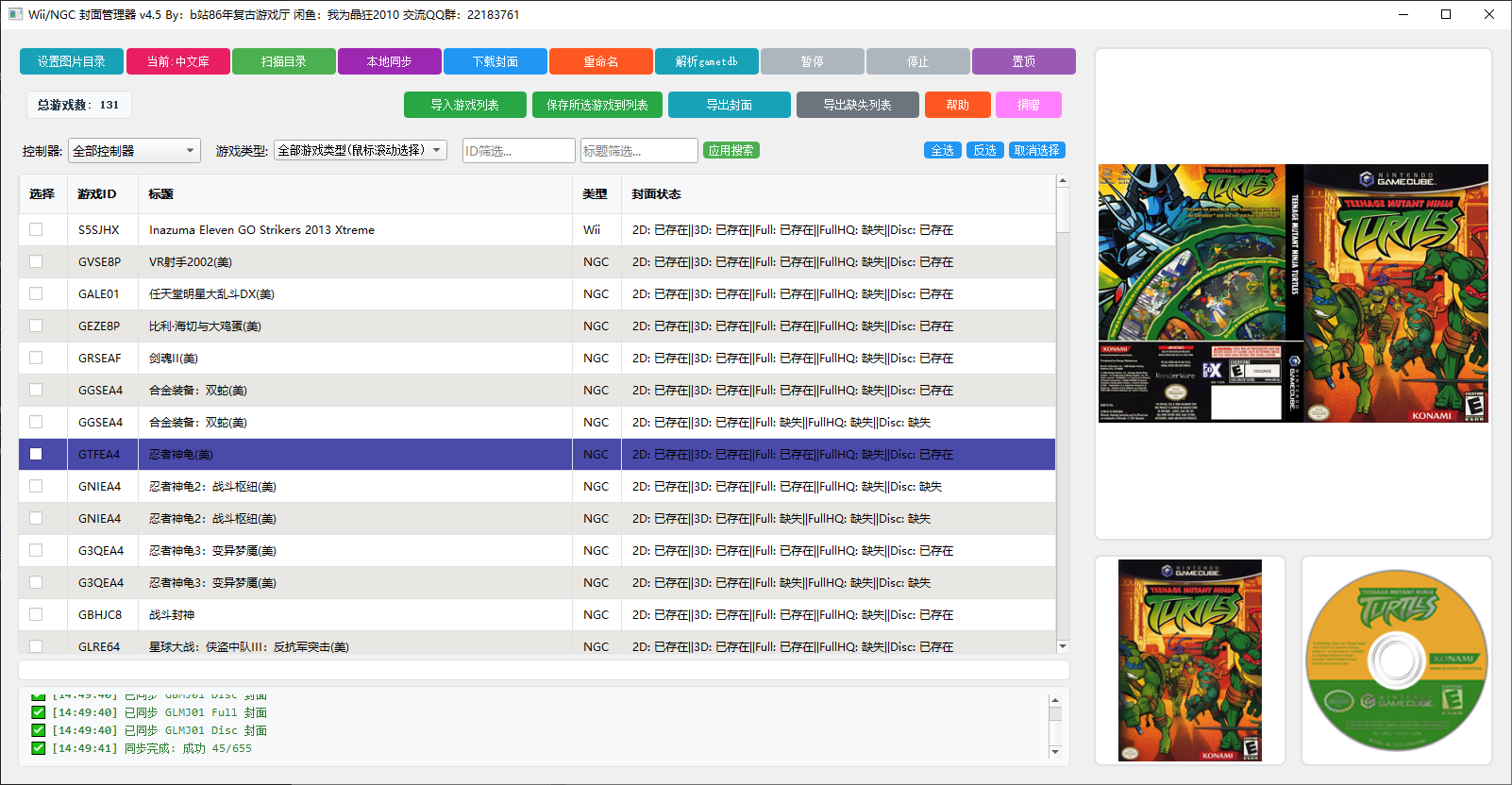1512x785 pixels.
Task: Check box for 战斗封神 row
Action: coord(36,614)
